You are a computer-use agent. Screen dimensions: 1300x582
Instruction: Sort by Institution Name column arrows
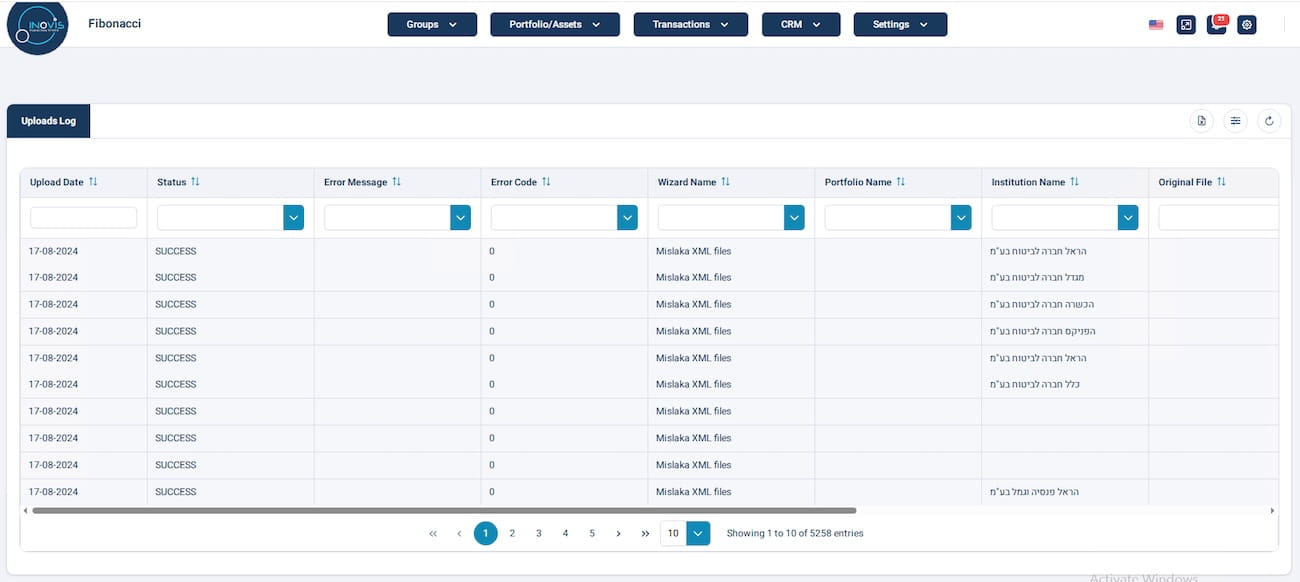coord(1075,182)
